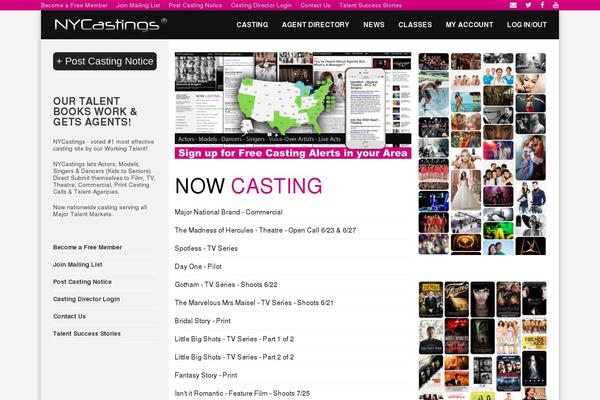Open the email envelope icon in top bar

pyautogui.click(x=513, y=5)
